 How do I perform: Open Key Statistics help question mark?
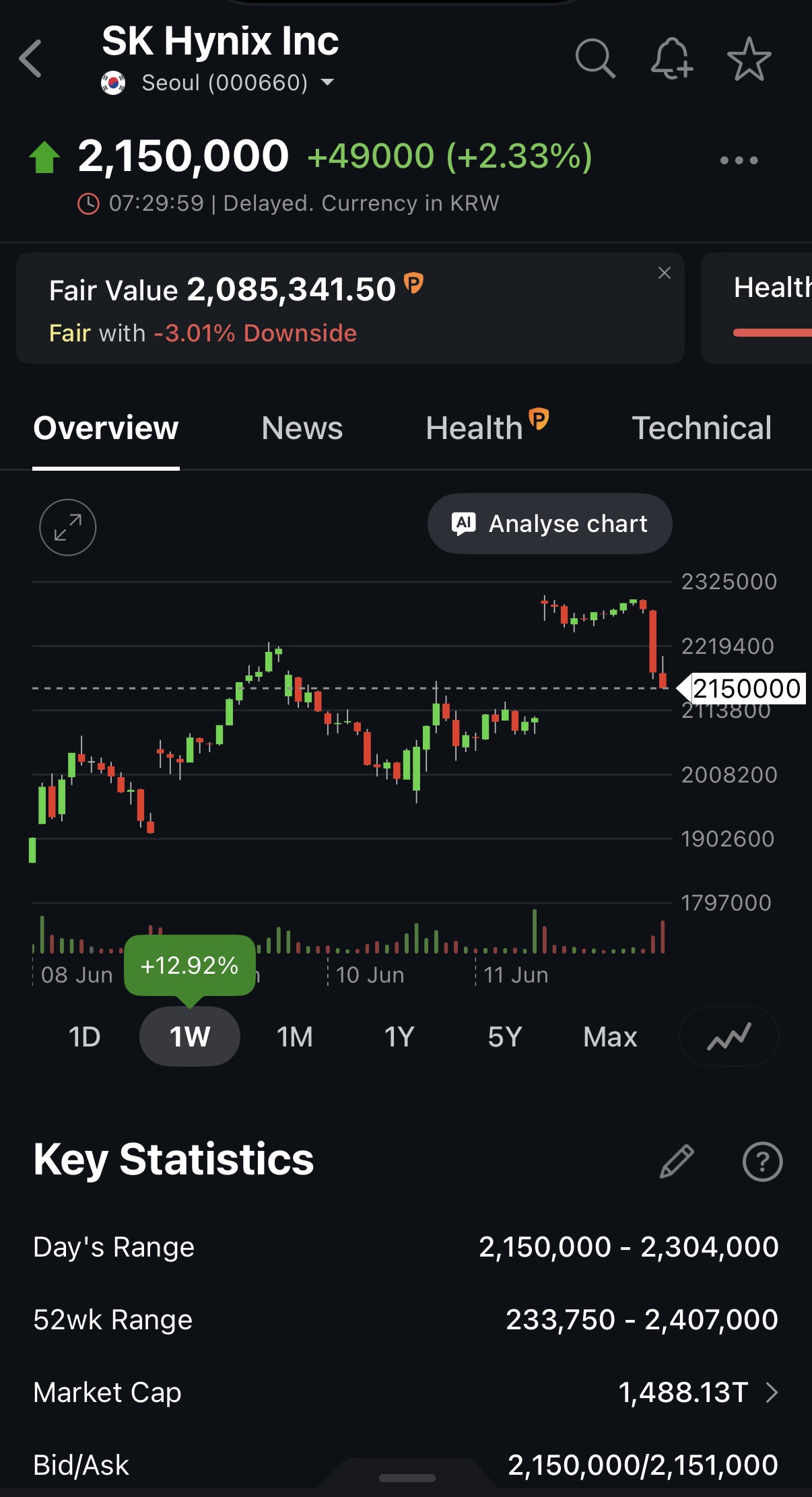(762, 1161)
